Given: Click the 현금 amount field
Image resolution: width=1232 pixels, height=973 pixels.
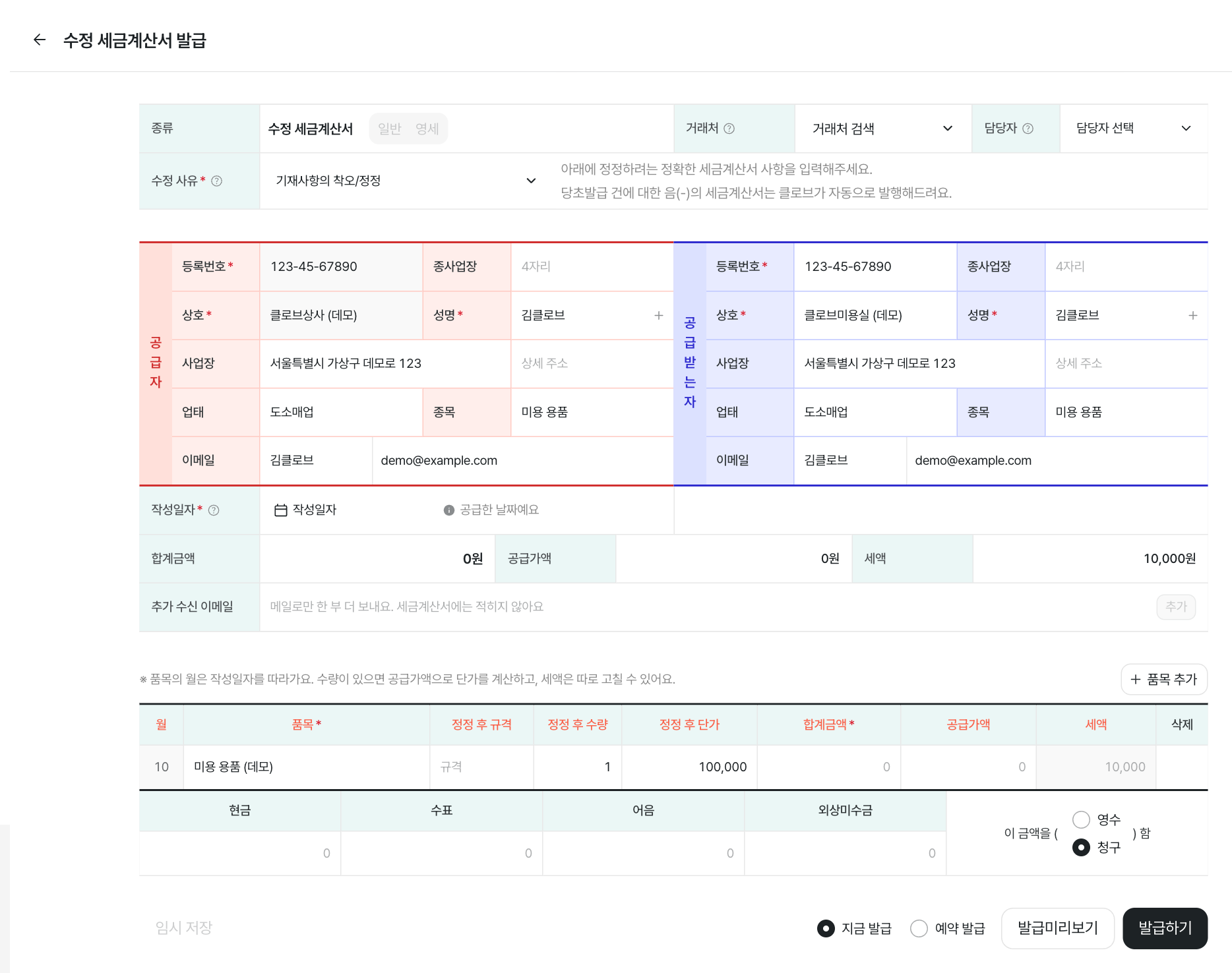Looking at the screenshot, I should pos(240,853).
